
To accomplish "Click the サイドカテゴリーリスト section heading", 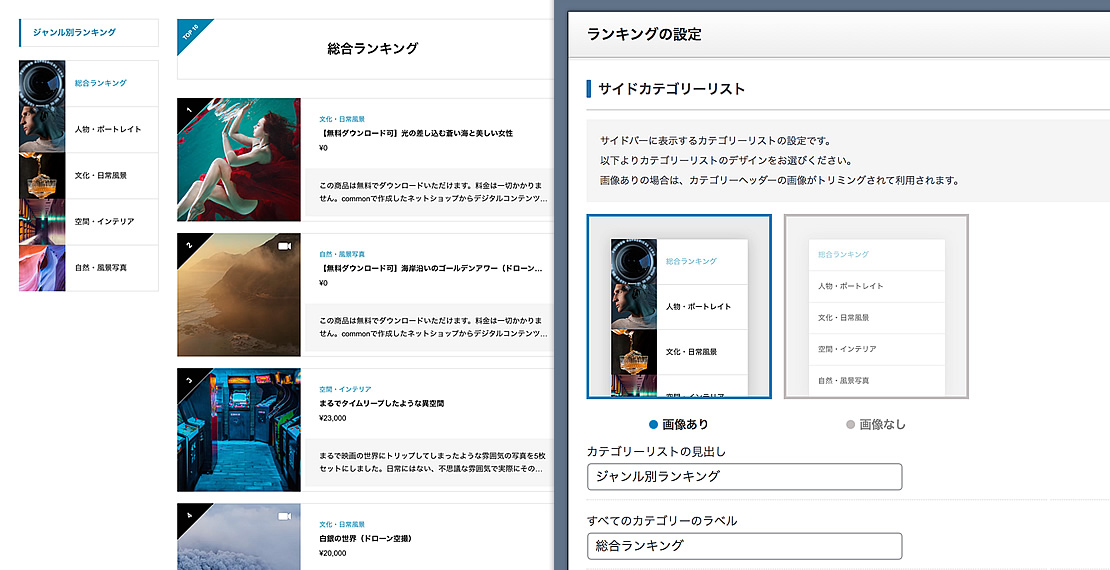I will coord(671,89).
